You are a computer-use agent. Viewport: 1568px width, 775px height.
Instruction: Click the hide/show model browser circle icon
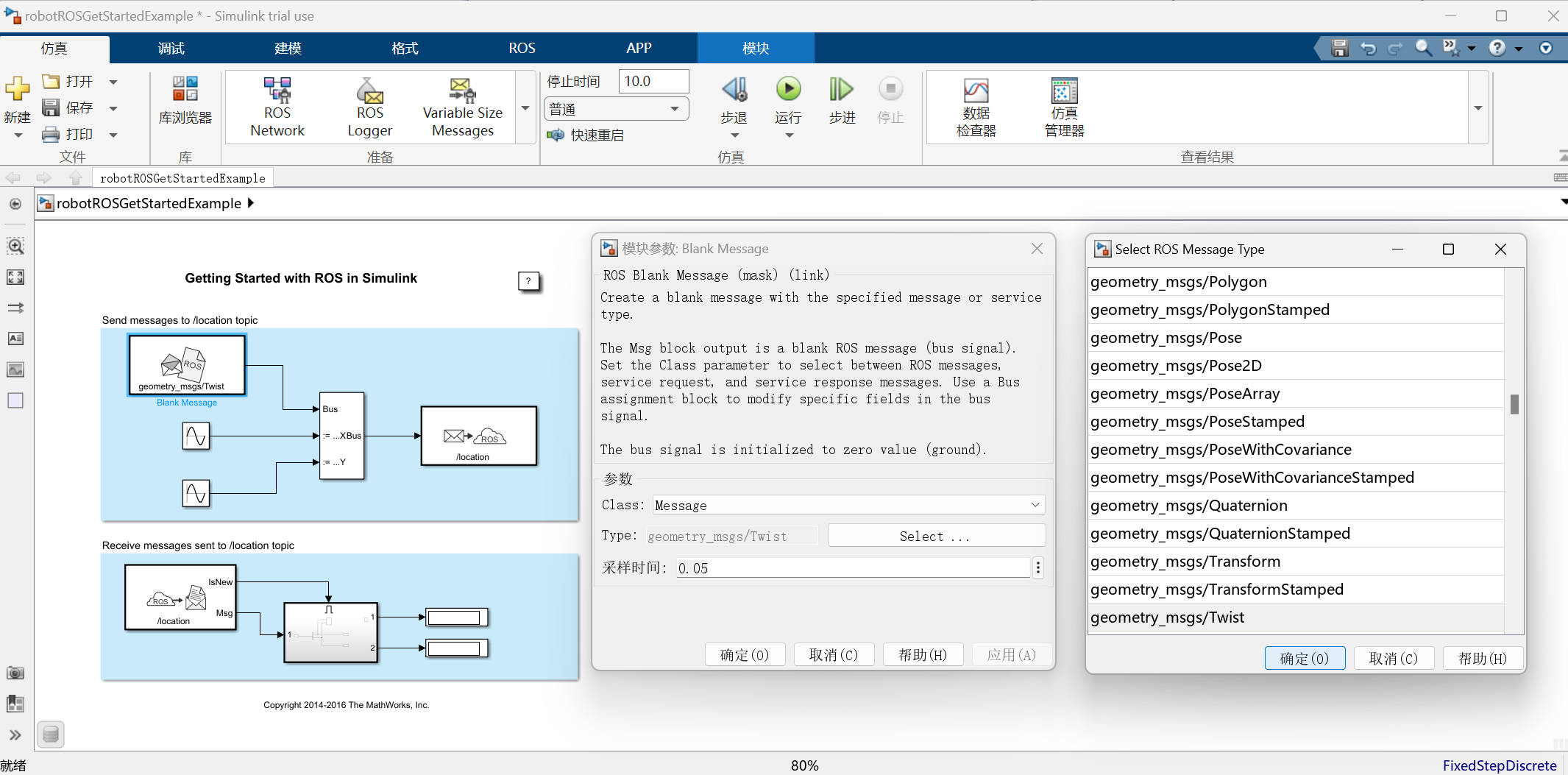15,204
